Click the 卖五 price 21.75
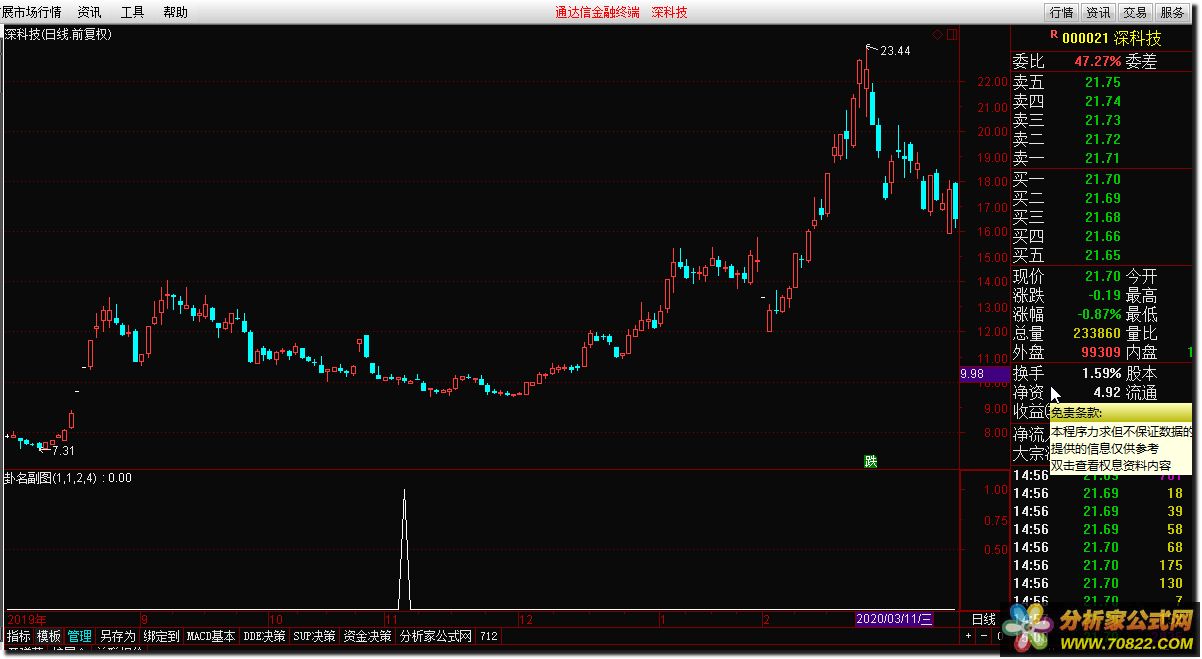Image resolution: width=1202 pixels, height=659 pixels. [1103, 83]
